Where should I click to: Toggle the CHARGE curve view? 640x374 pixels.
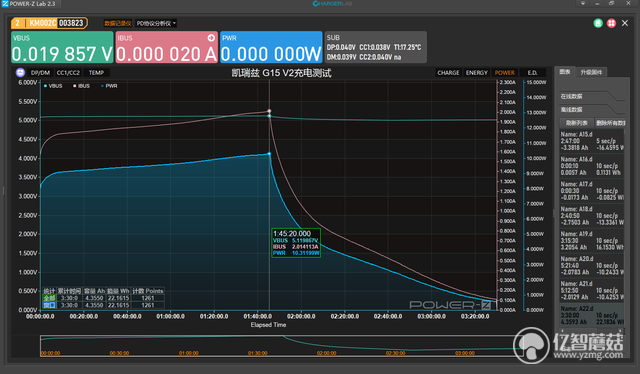448,73
